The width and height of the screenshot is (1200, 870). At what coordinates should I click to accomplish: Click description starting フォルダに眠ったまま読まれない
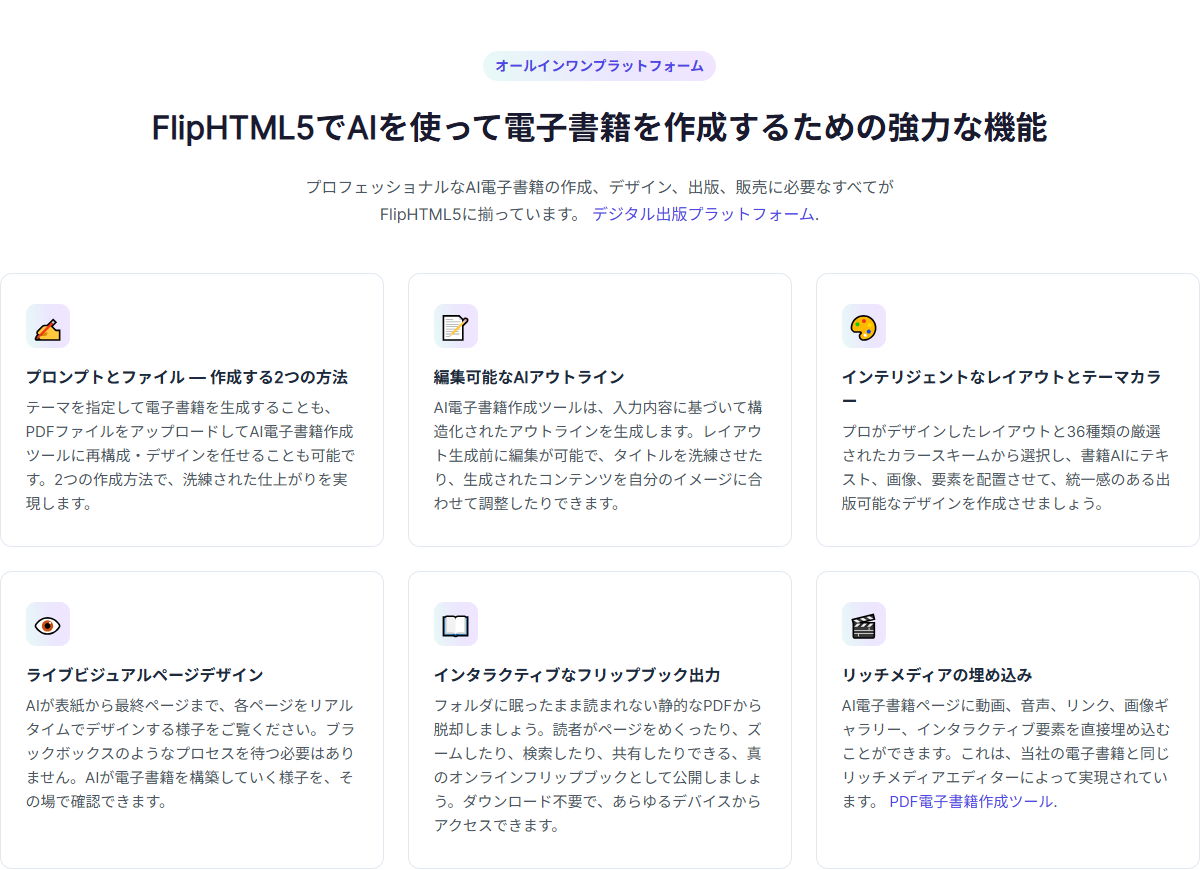[599, 765]
